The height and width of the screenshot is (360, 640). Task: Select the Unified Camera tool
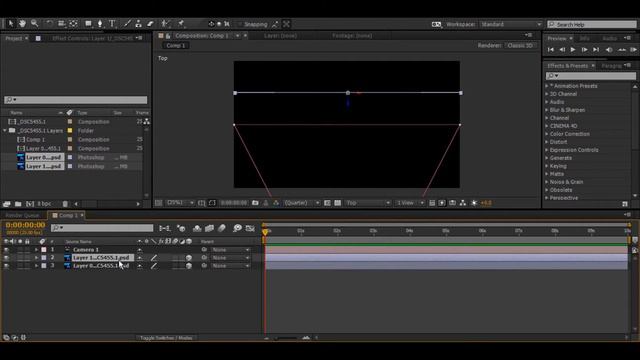click(61, 24)
